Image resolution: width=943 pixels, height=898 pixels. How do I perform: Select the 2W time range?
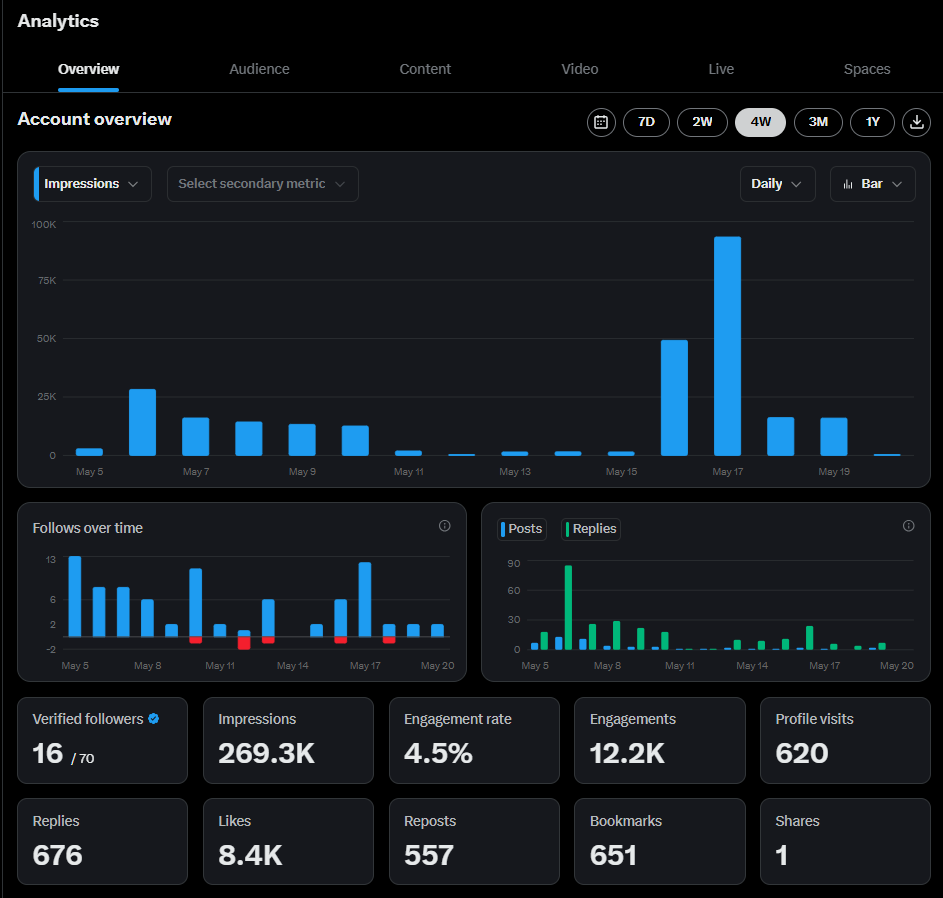(702, 122)
